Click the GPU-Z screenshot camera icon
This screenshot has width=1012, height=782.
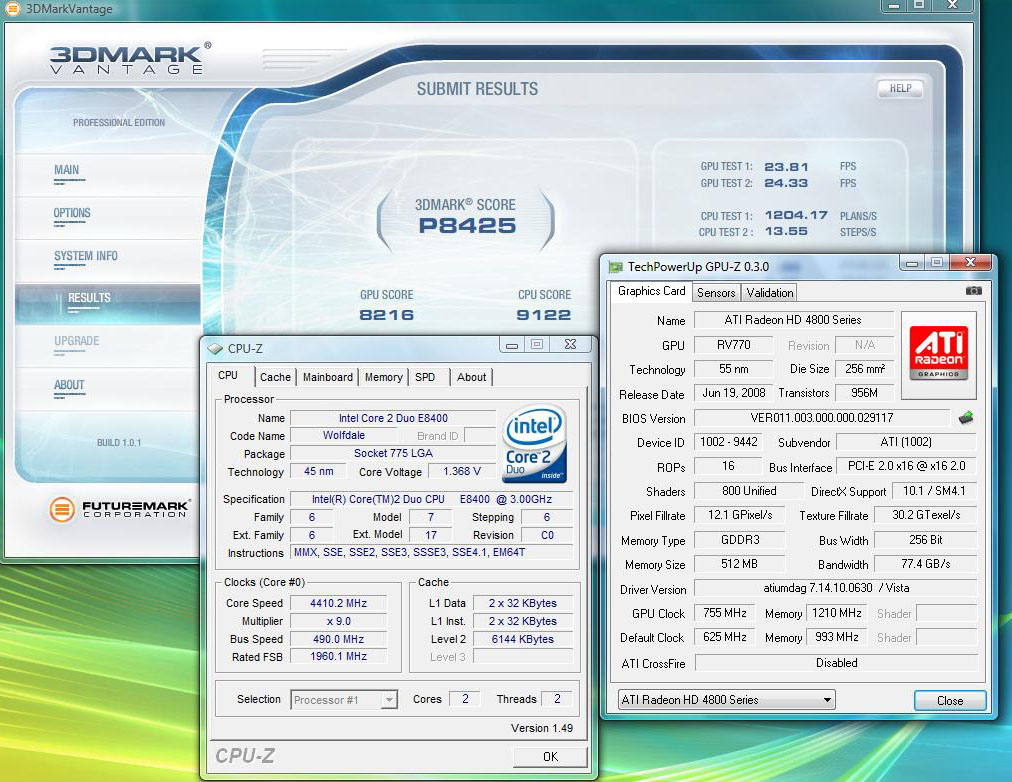coord(973,291)
